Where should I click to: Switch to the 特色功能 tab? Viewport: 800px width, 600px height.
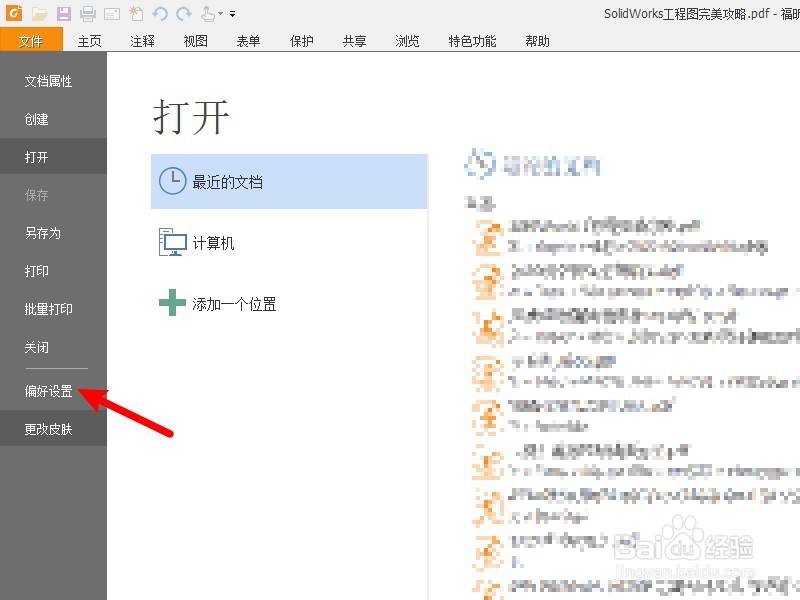(x=472, y=41)
